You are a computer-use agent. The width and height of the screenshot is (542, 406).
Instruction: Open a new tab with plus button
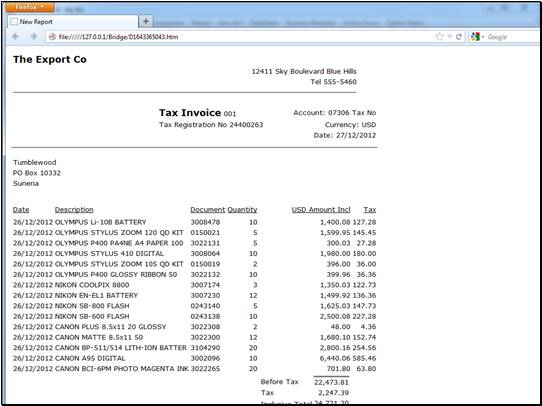click(146, 21)
